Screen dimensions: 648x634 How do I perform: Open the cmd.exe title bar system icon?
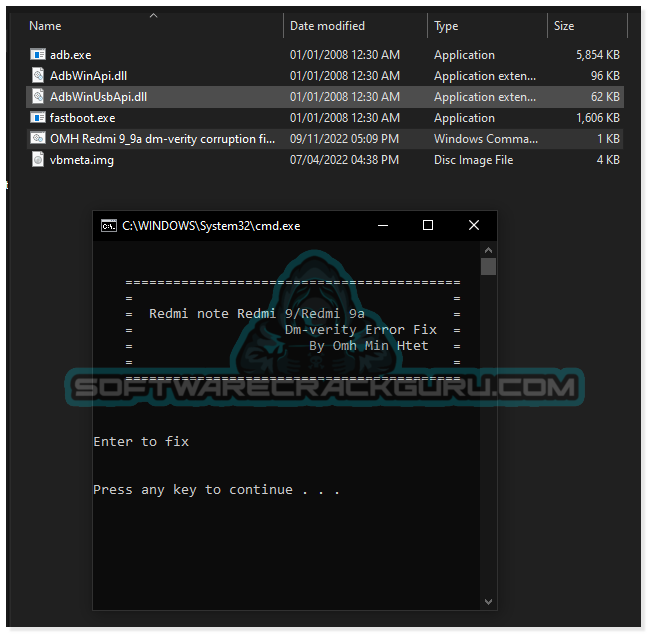click(x=109, y=226)
